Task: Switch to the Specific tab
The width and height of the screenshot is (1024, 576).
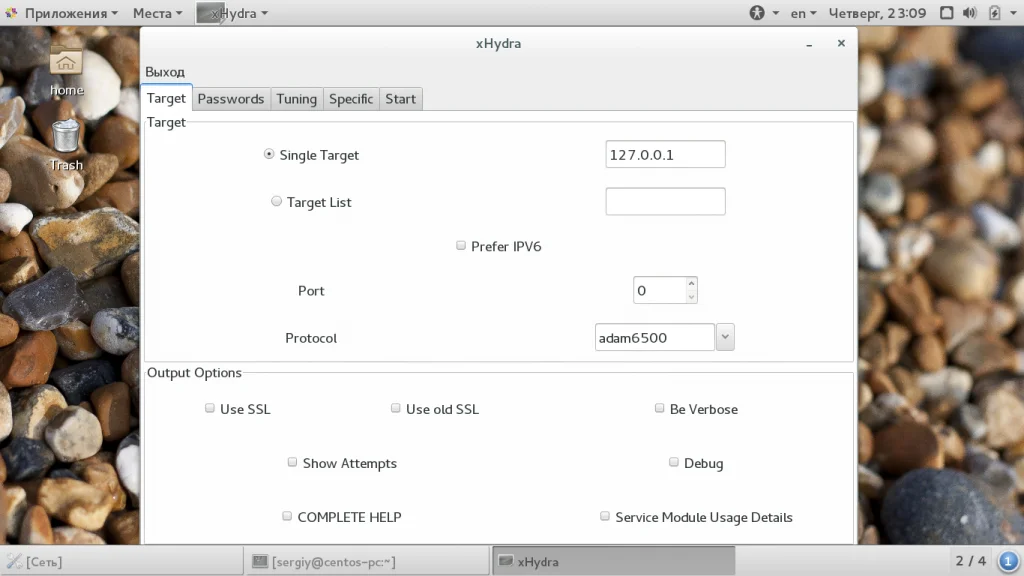Action: (351, 99)
